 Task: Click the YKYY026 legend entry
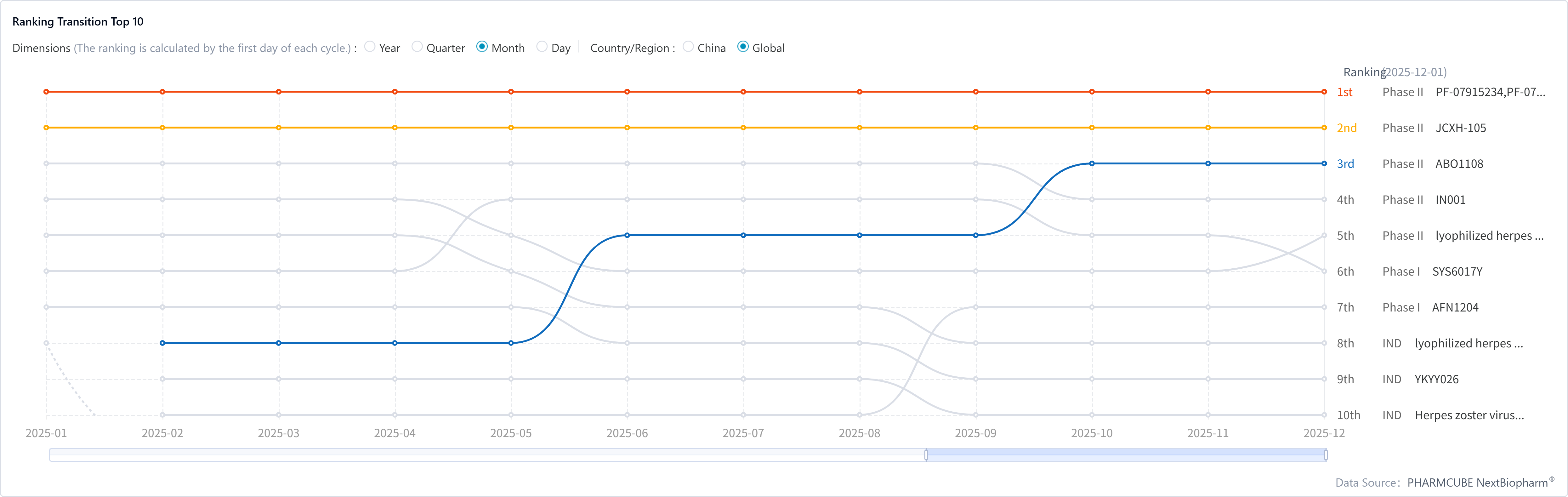click(x=1436, y=380)
